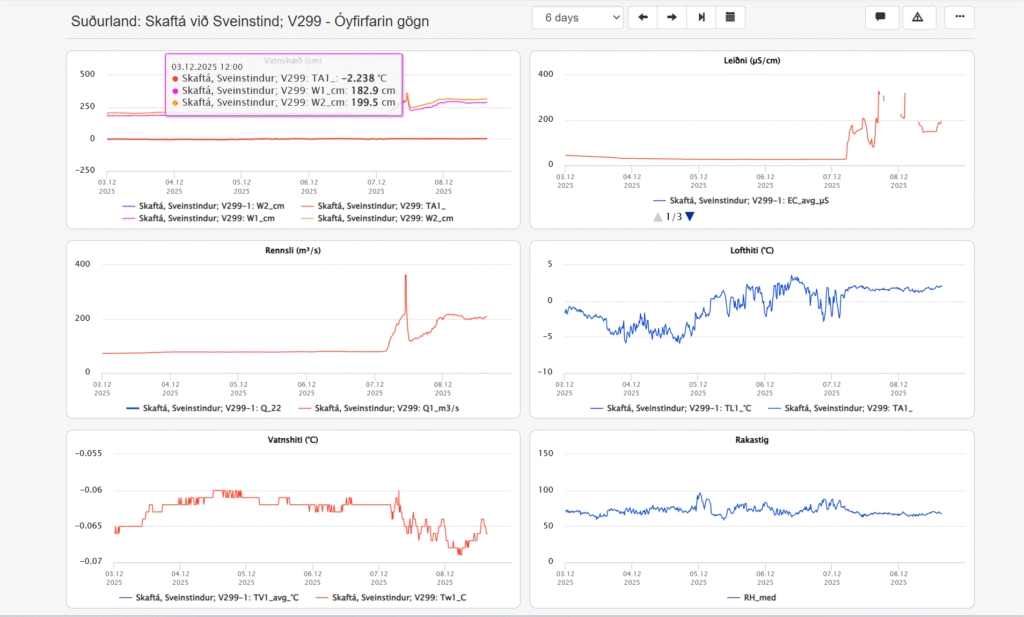Open the 6 days time range dropdown
Screen dimensions: 1024x617
(x=578, y=17)
